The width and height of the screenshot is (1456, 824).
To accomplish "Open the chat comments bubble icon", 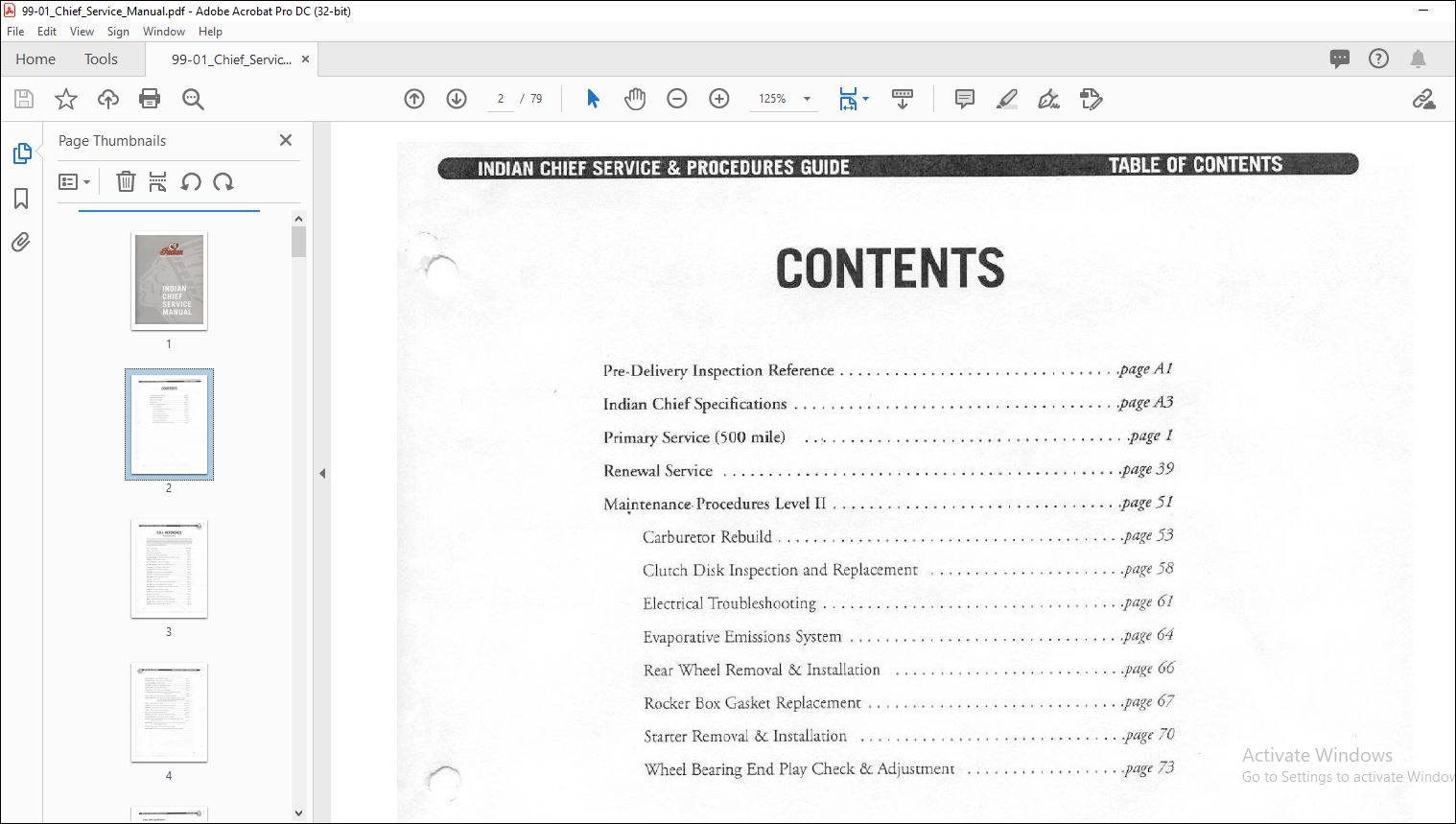I will coord(1340,59).
